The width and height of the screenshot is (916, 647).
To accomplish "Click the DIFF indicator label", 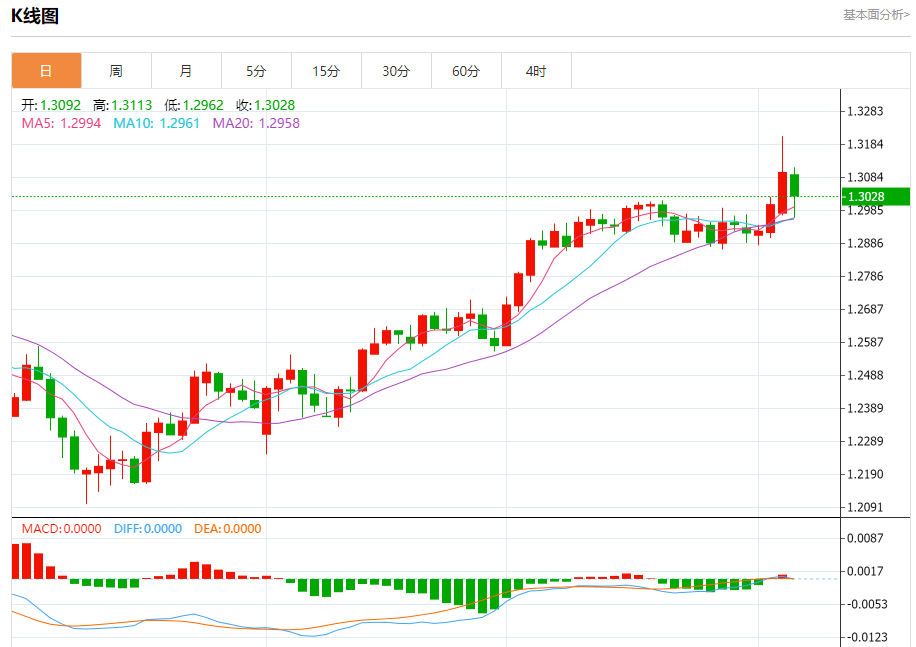I will 146,529.
